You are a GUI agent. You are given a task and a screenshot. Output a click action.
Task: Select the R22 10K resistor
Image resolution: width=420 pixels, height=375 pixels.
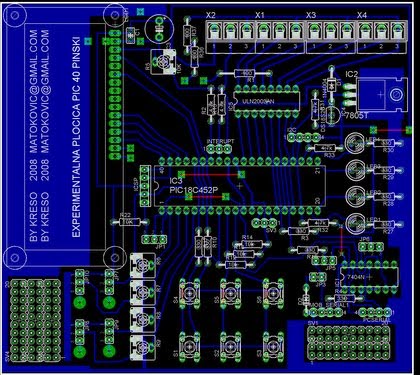129,222
